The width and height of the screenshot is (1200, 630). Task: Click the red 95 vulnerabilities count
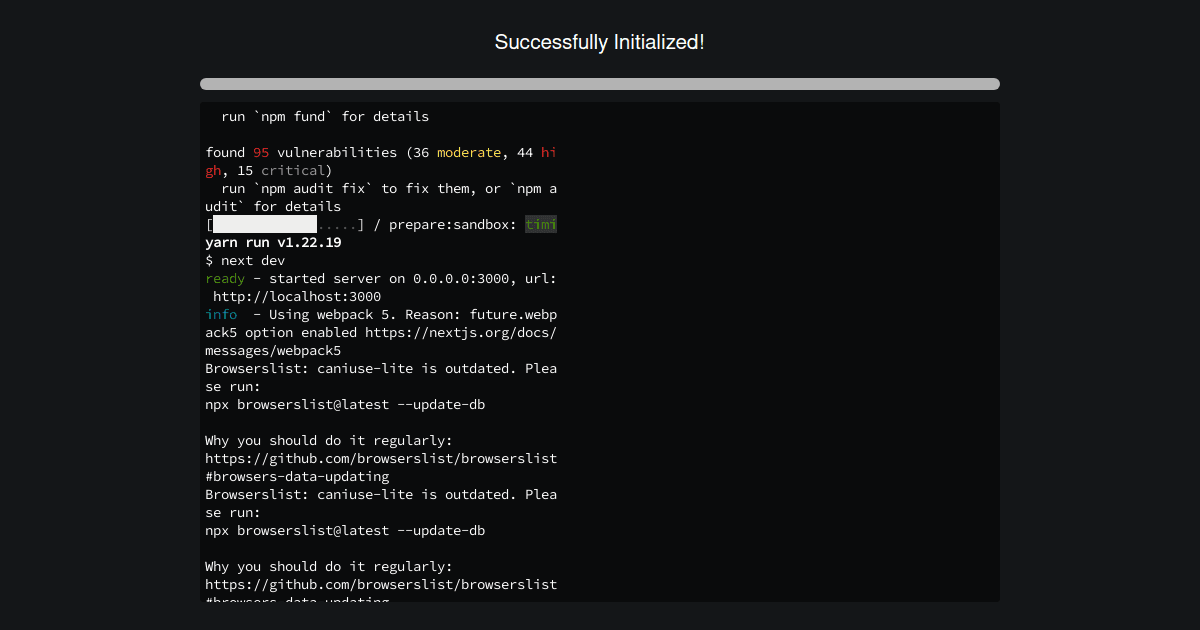tap(261, 152)
